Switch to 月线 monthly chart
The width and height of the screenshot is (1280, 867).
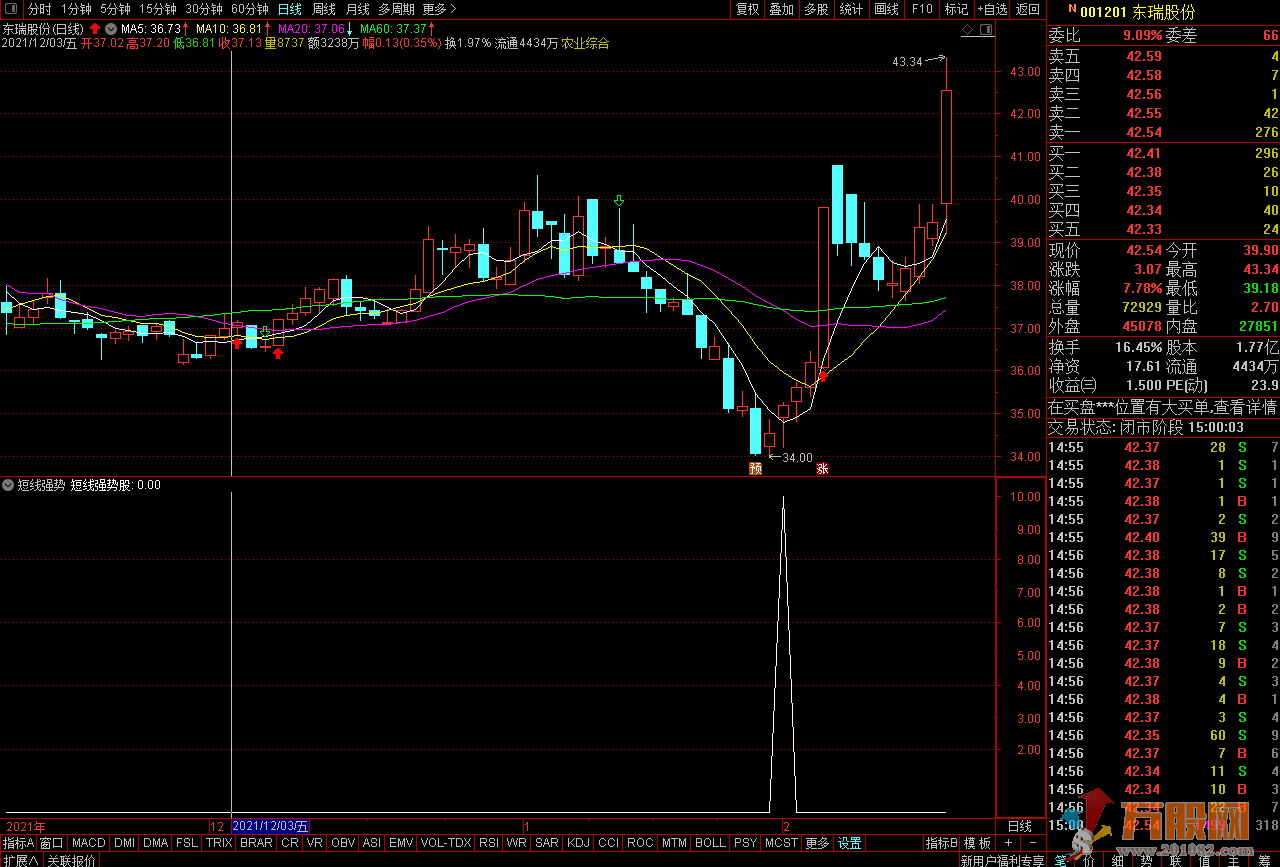tap(358, 9)
